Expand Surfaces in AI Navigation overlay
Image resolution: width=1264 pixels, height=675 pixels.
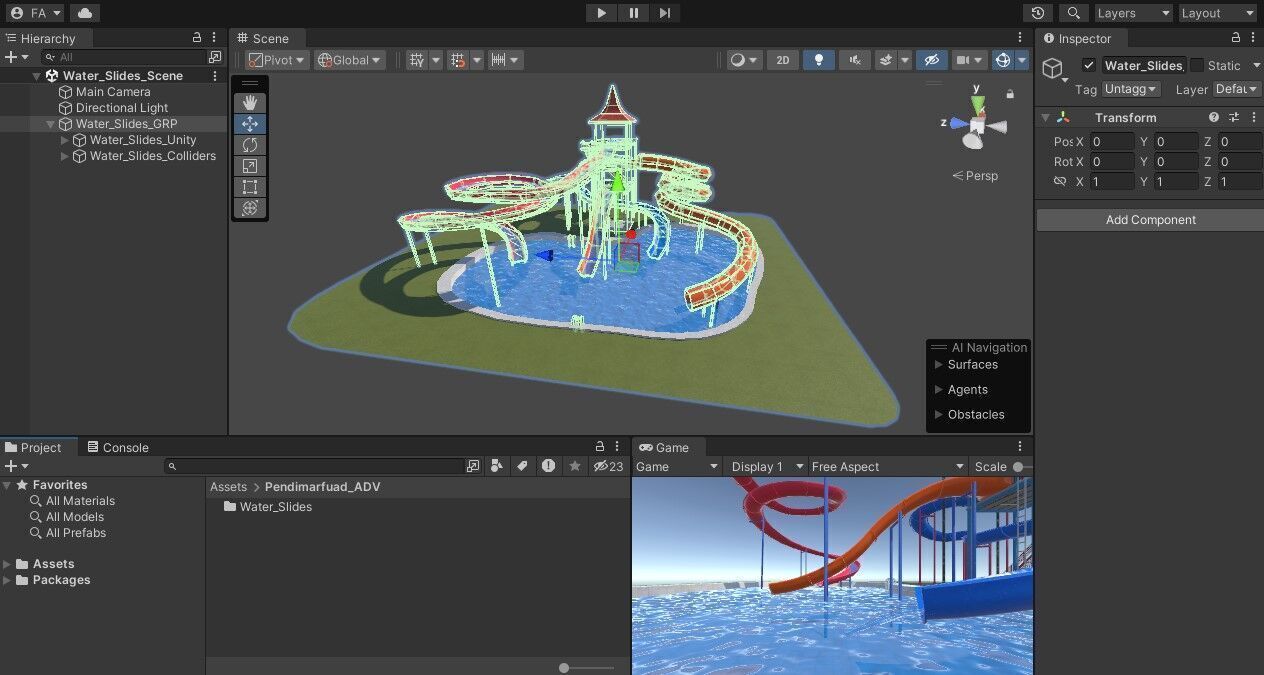click(939, 365)
